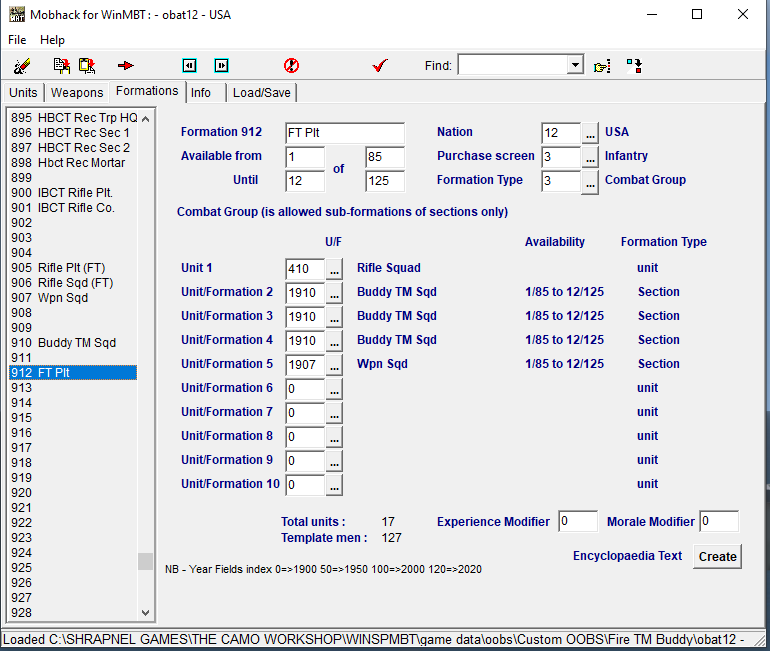Open Nation picker with the ellipsis button
770x651 pixels.
(x=590, y=133)
